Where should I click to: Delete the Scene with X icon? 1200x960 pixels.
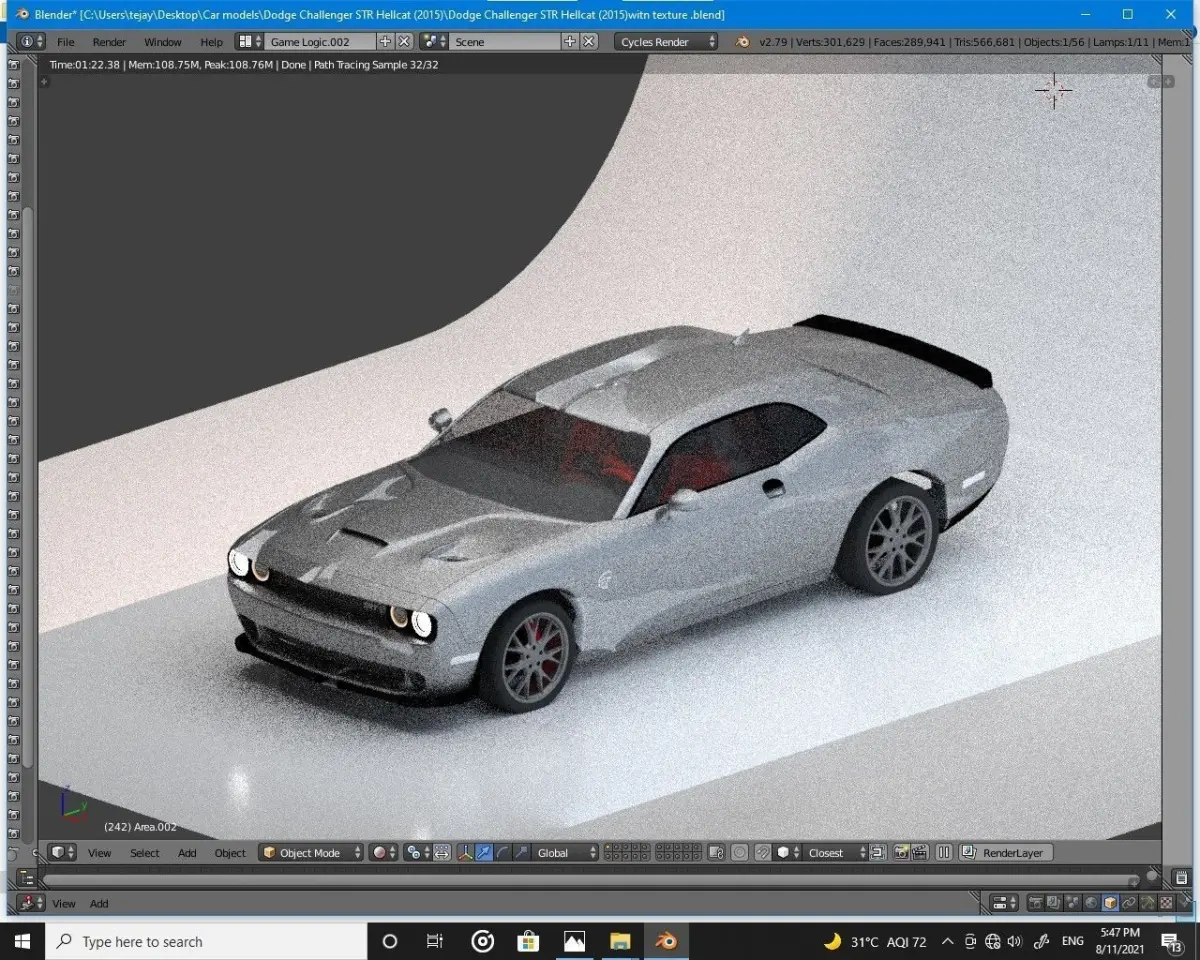click(x=589, y=41)
